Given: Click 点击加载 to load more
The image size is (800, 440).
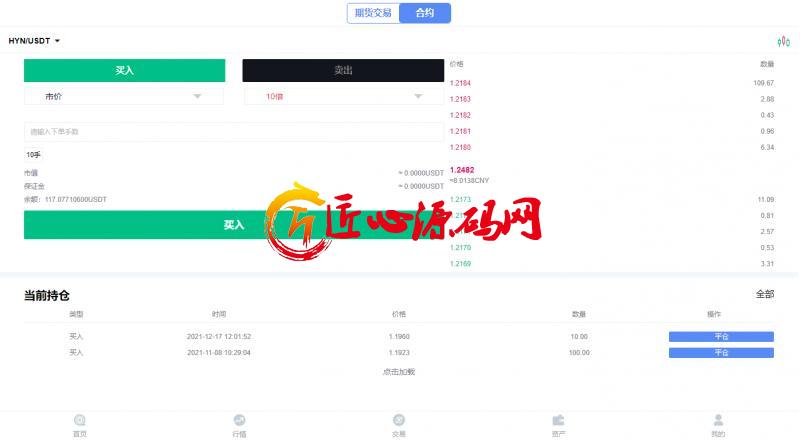Looking at the screenshot, I should click(x=399, y=372).
